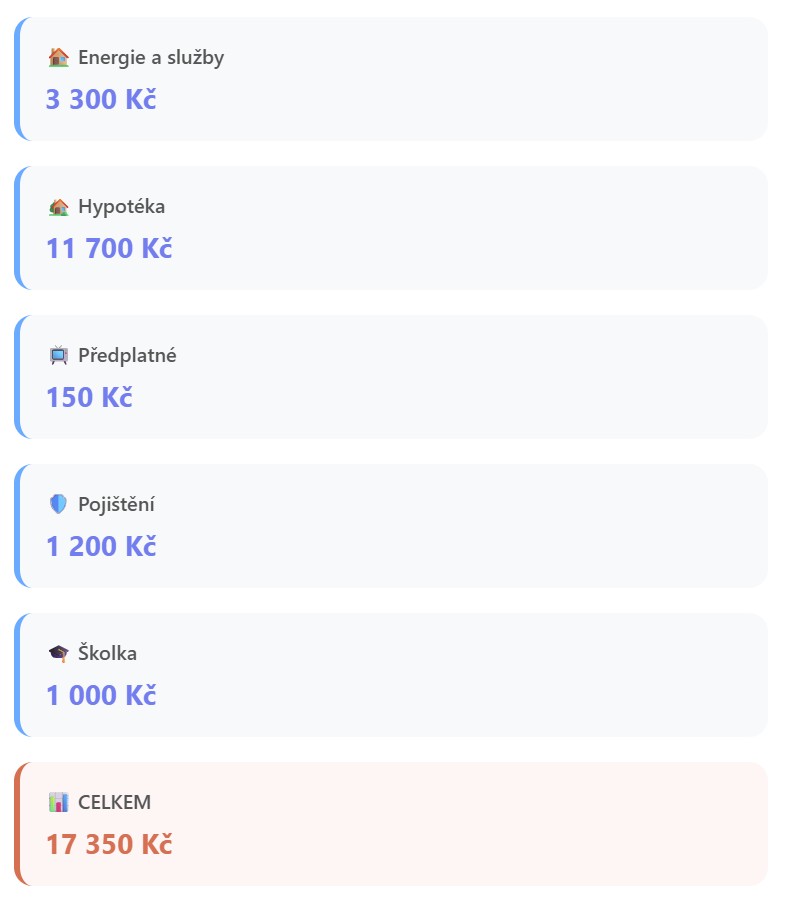805x898 pixels.
Task: Select the Hypotéka label text
Action: point(122,207)
